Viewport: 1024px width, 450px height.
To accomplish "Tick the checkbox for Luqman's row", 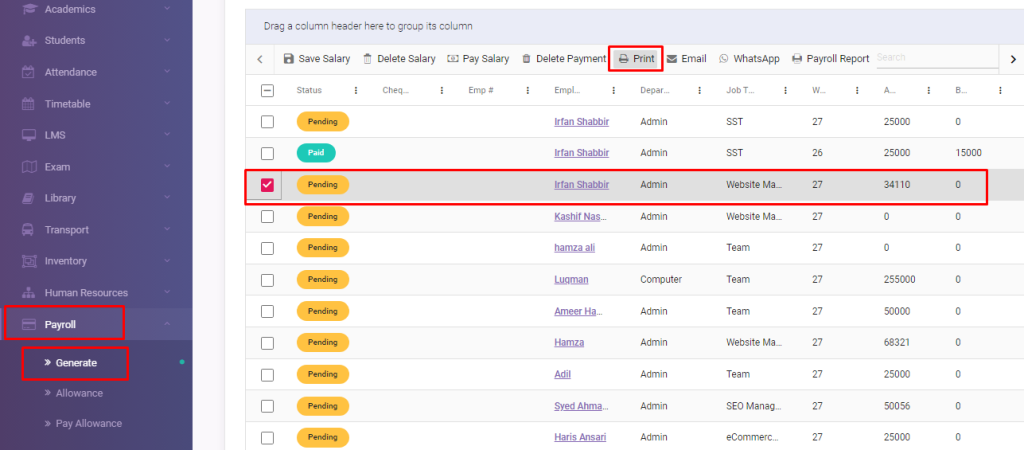I will 267,280.
